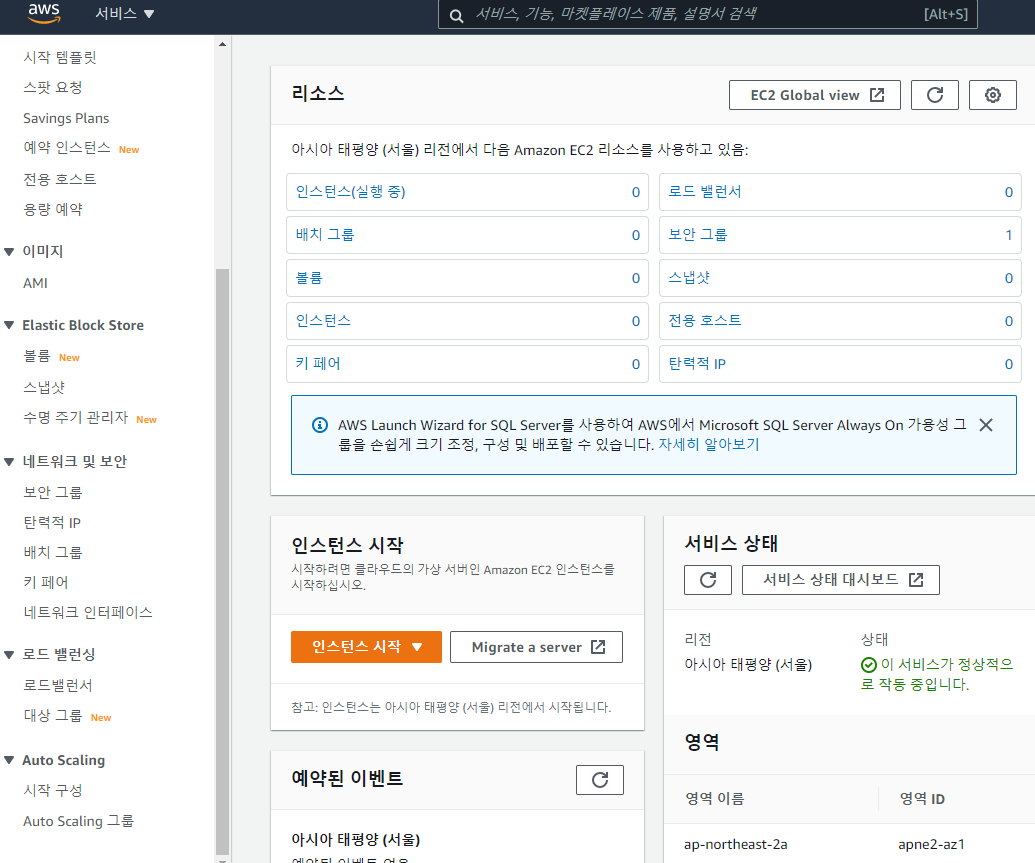Image resolution: width=1035 pixels, height=863 pixels.
Task: Click the search magnifier icon
Action: tap(456, 15)
